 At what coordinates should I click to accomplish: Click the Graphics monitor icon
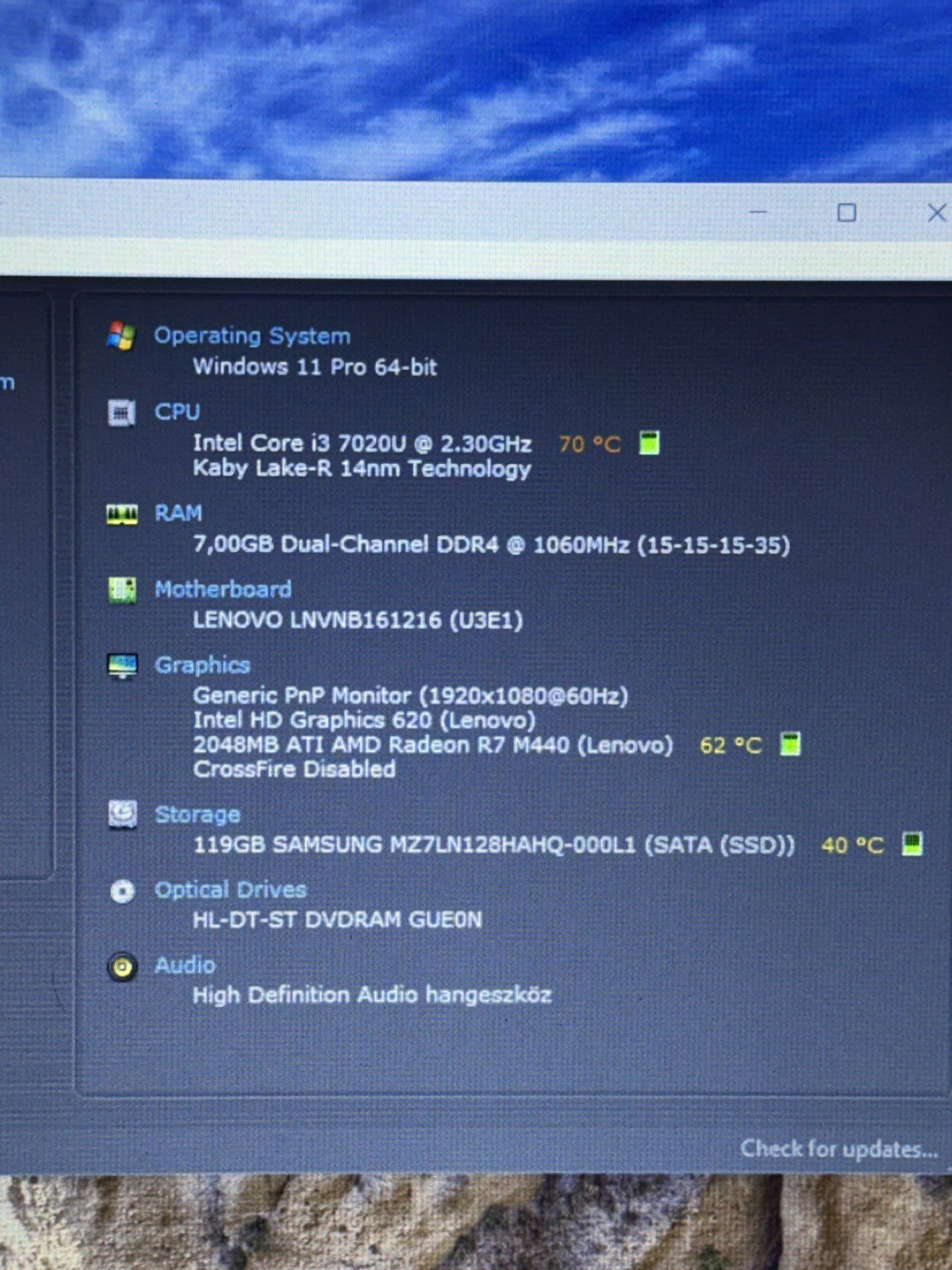point(121,666)
